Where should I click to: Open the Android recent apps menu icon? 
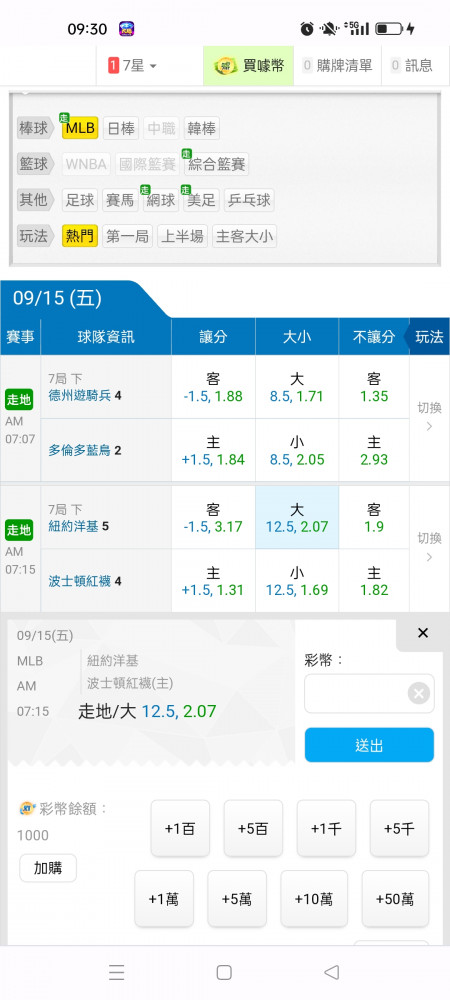click(x=117, y=972)
